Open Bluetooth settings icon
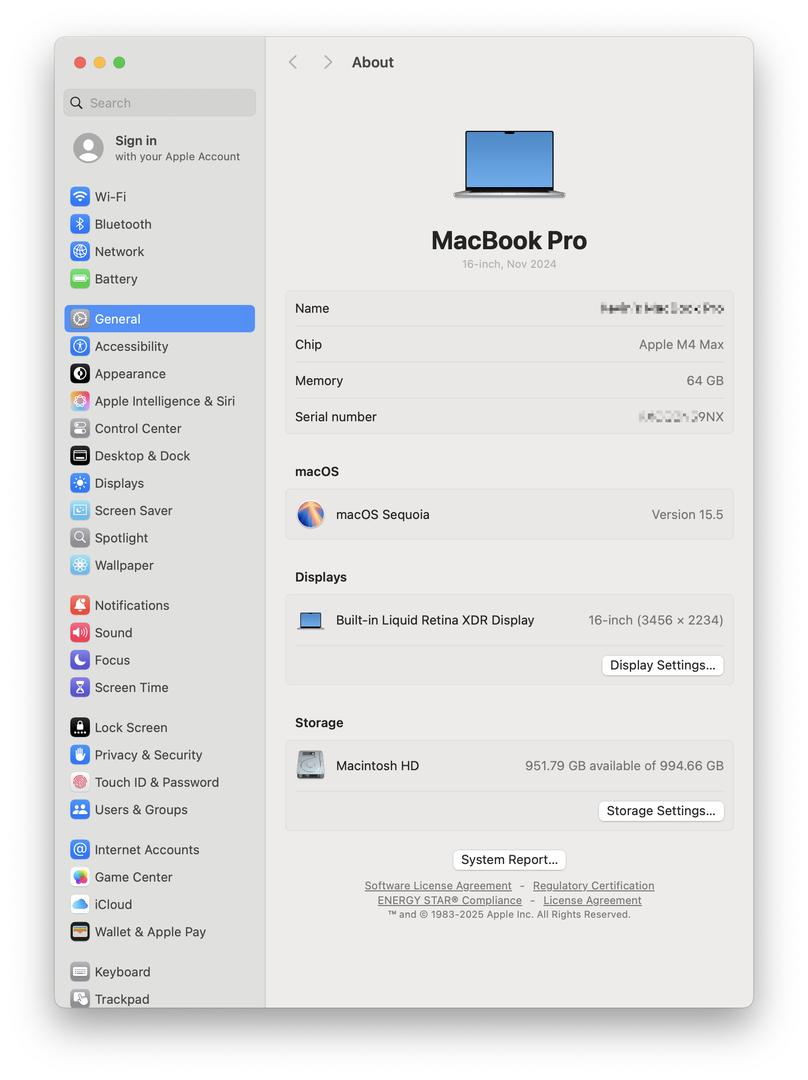 point(80,224)
